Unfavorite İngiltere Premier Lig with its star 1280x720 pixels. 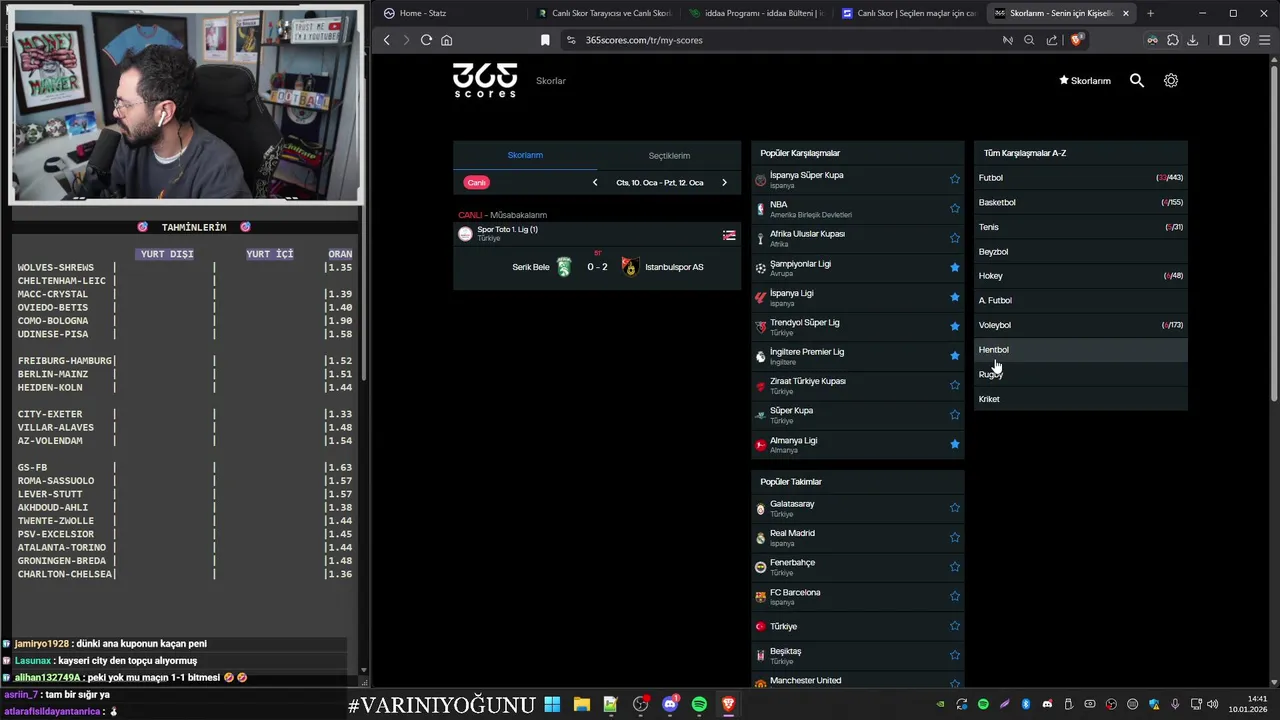[955, 355]
